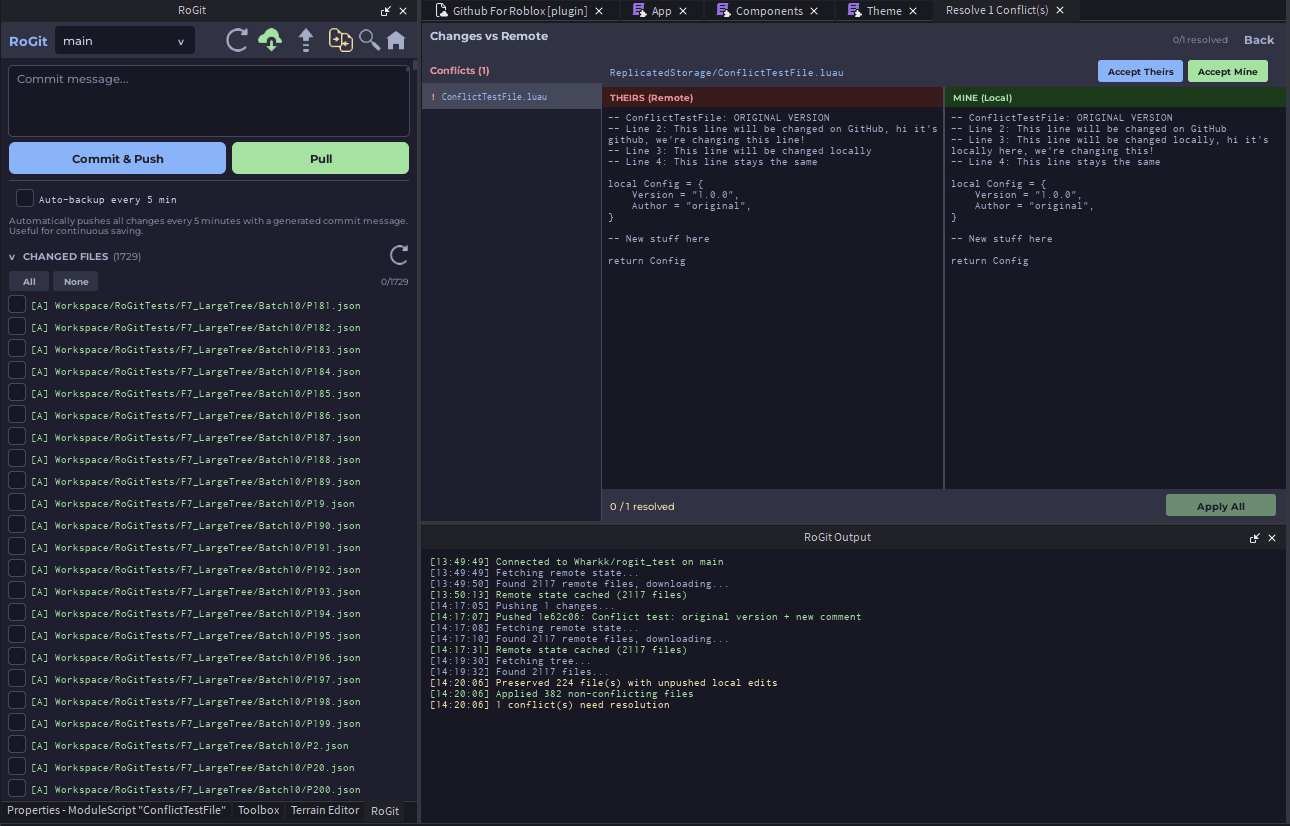Click into the commit message field
Viewport: 1290px width, 826px height.
pyautogui.click(x=209, y=100)
